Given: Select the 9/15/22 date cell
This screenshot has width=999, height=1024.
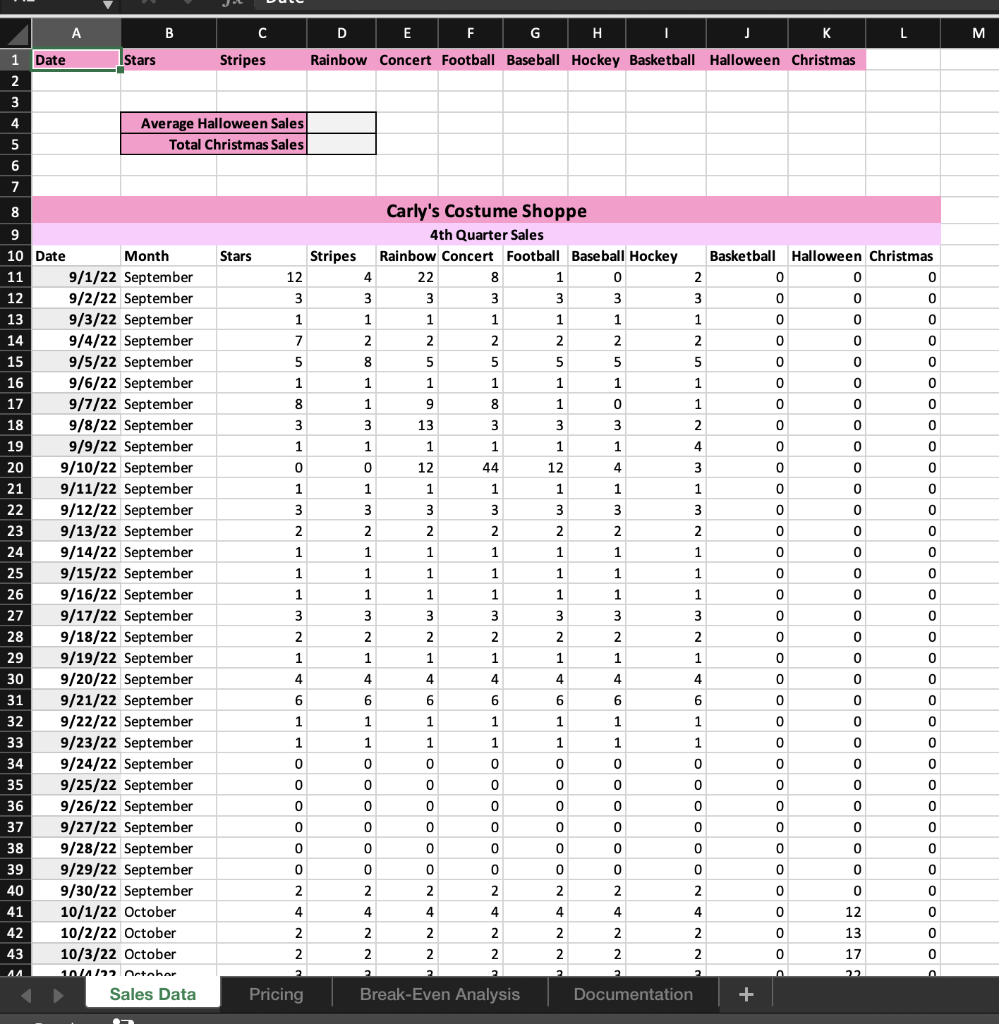Looking at the screenshot, I should pyautogui.click(x=76, y=573).
